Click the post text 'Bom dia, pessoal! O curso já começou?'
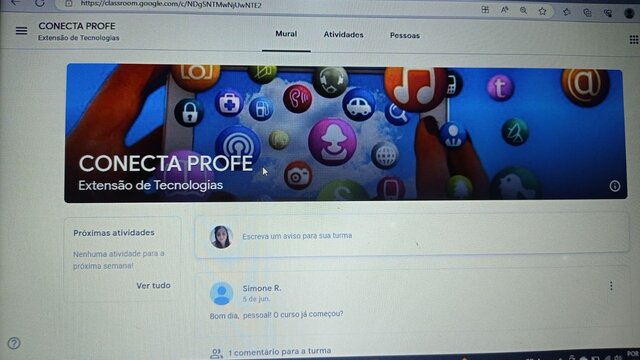 tap(276, 315)
